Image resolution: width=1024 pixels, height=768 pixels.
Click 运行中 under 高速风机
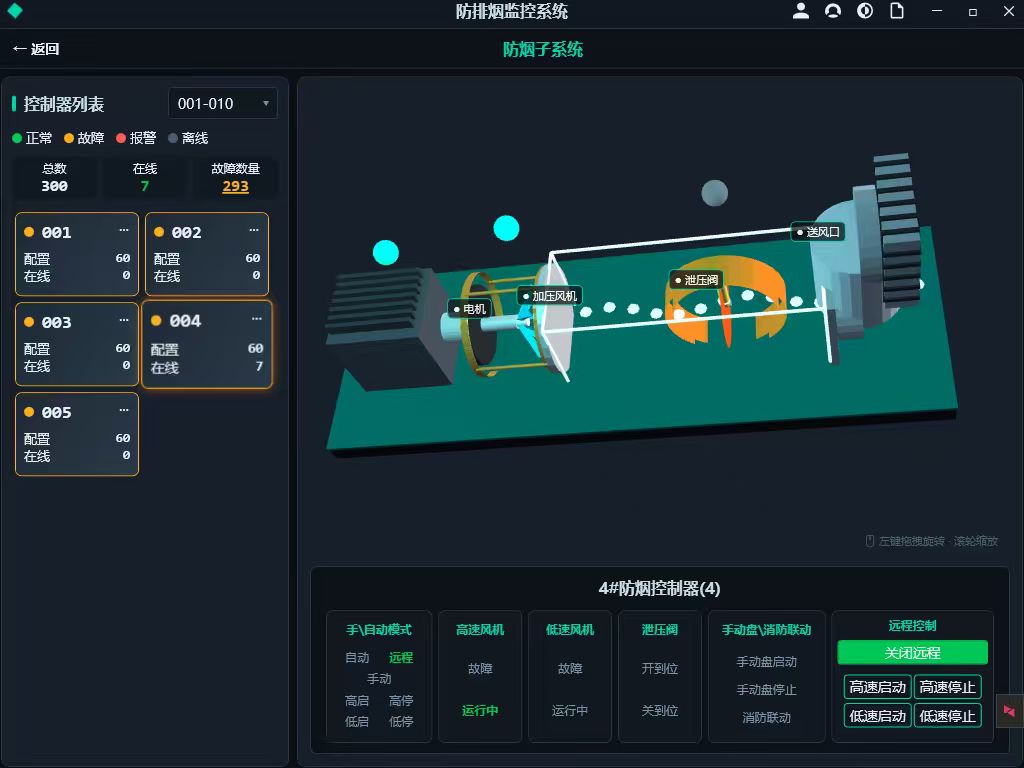click(x=480, y=711)
